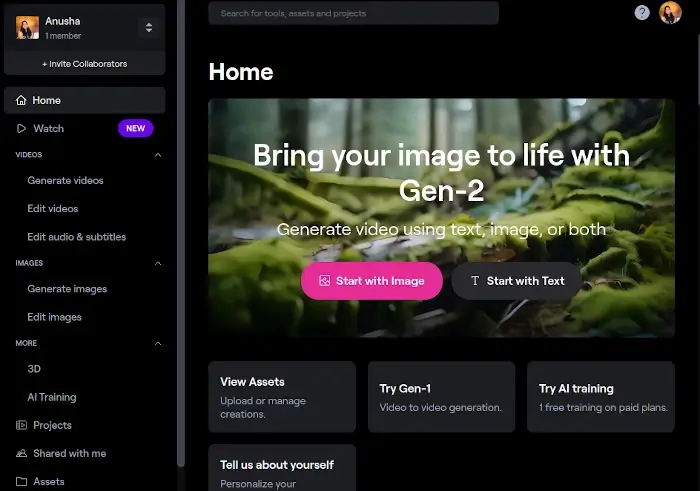Click Invite Collaborators button
Image resolution: width=700 pixels, height=491 pixels.
click(85, 64)
